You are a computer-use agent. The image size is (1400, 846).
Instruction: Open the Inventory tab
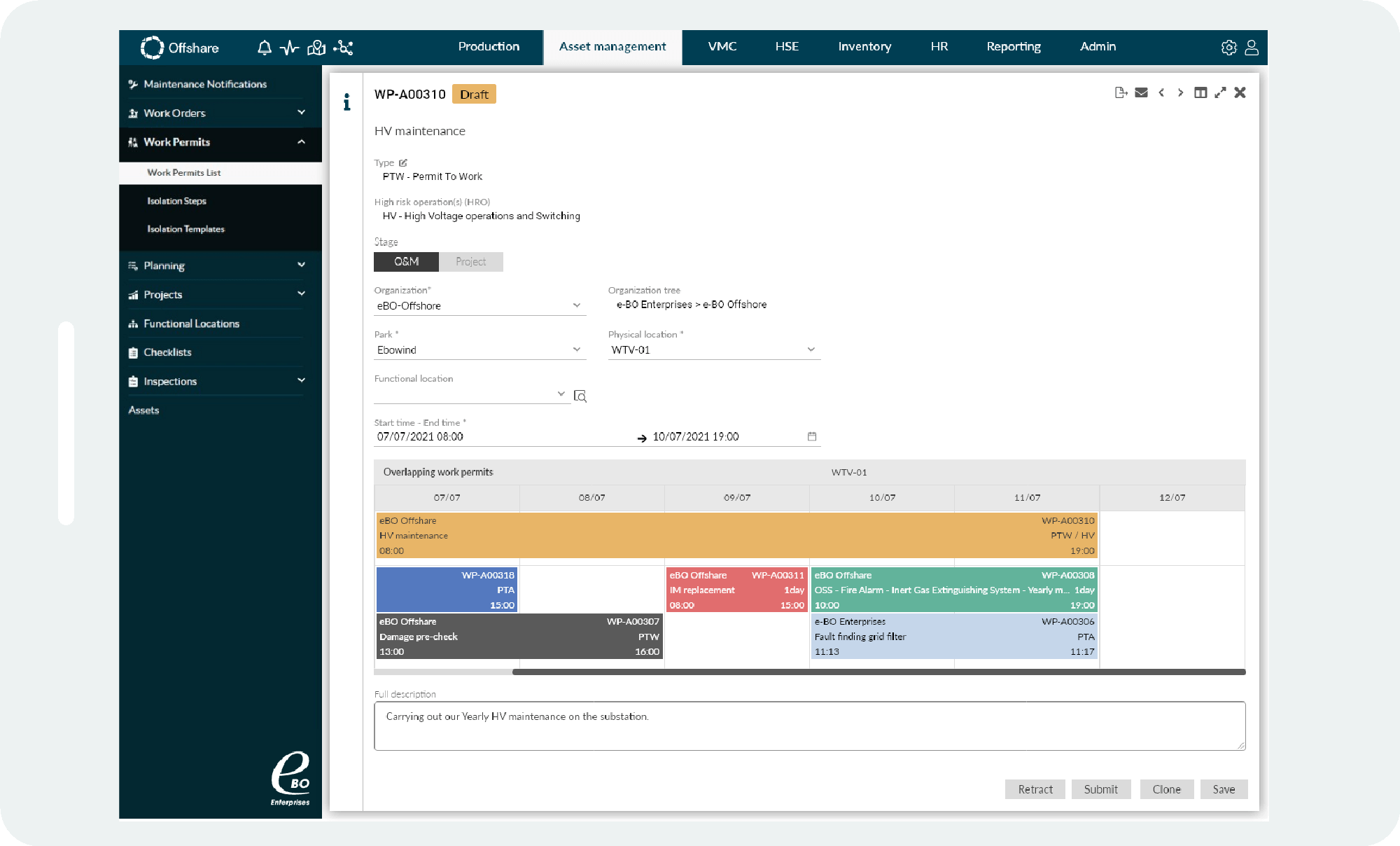coord(865,47)
